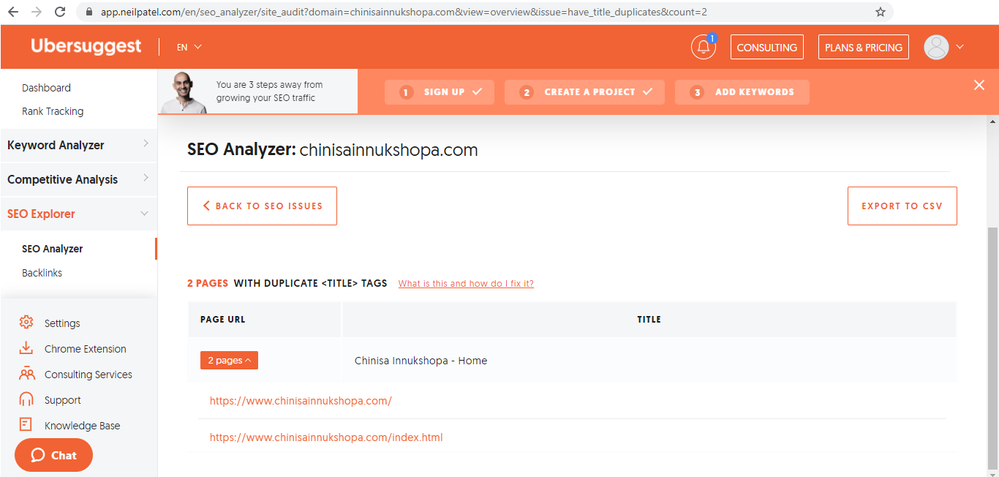Click the Knowledge Base document icon
Image resolution: width=999 pixels, height=477 pixels.
click(x=26, y=425)
